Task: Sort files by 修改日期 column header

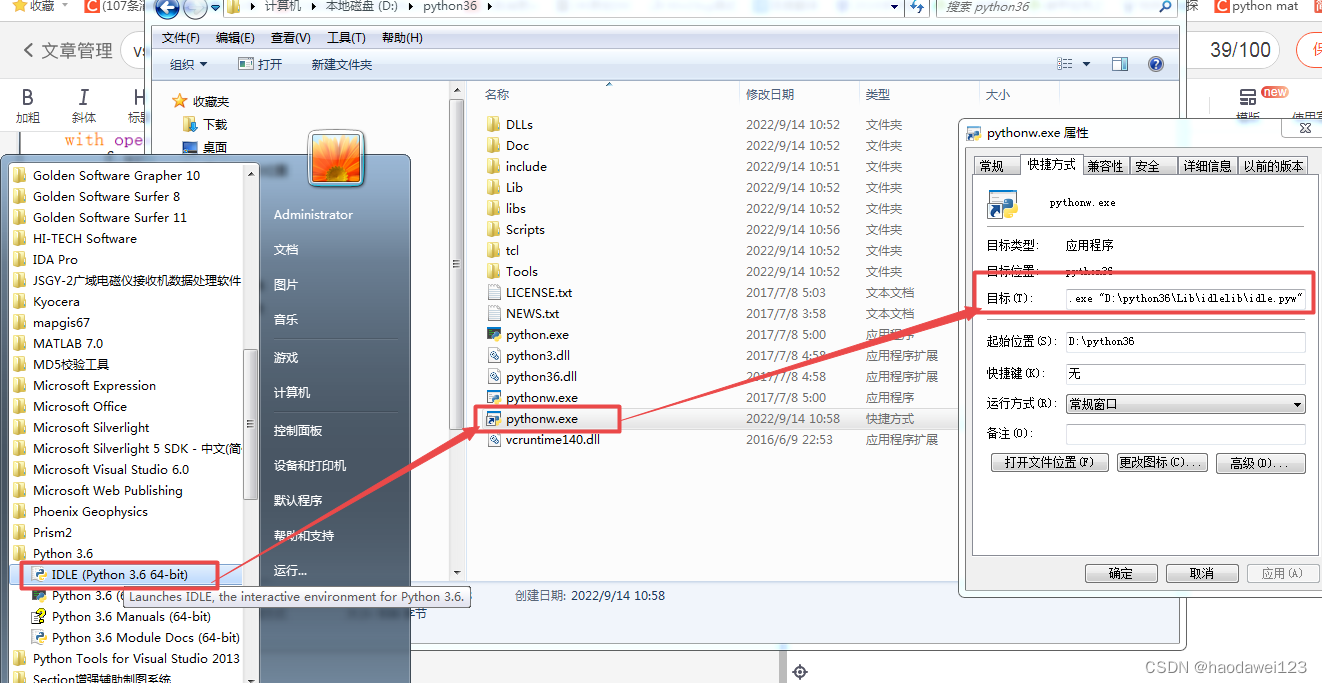Action: coord(770,94)
